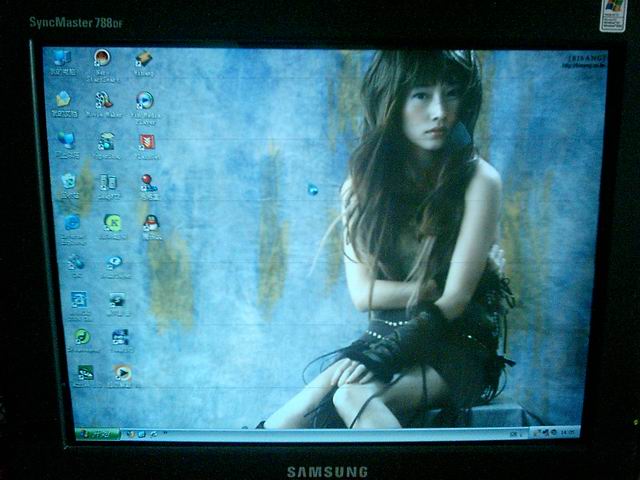
Task: Click the taskbar clock
Action: click(568, 432)
